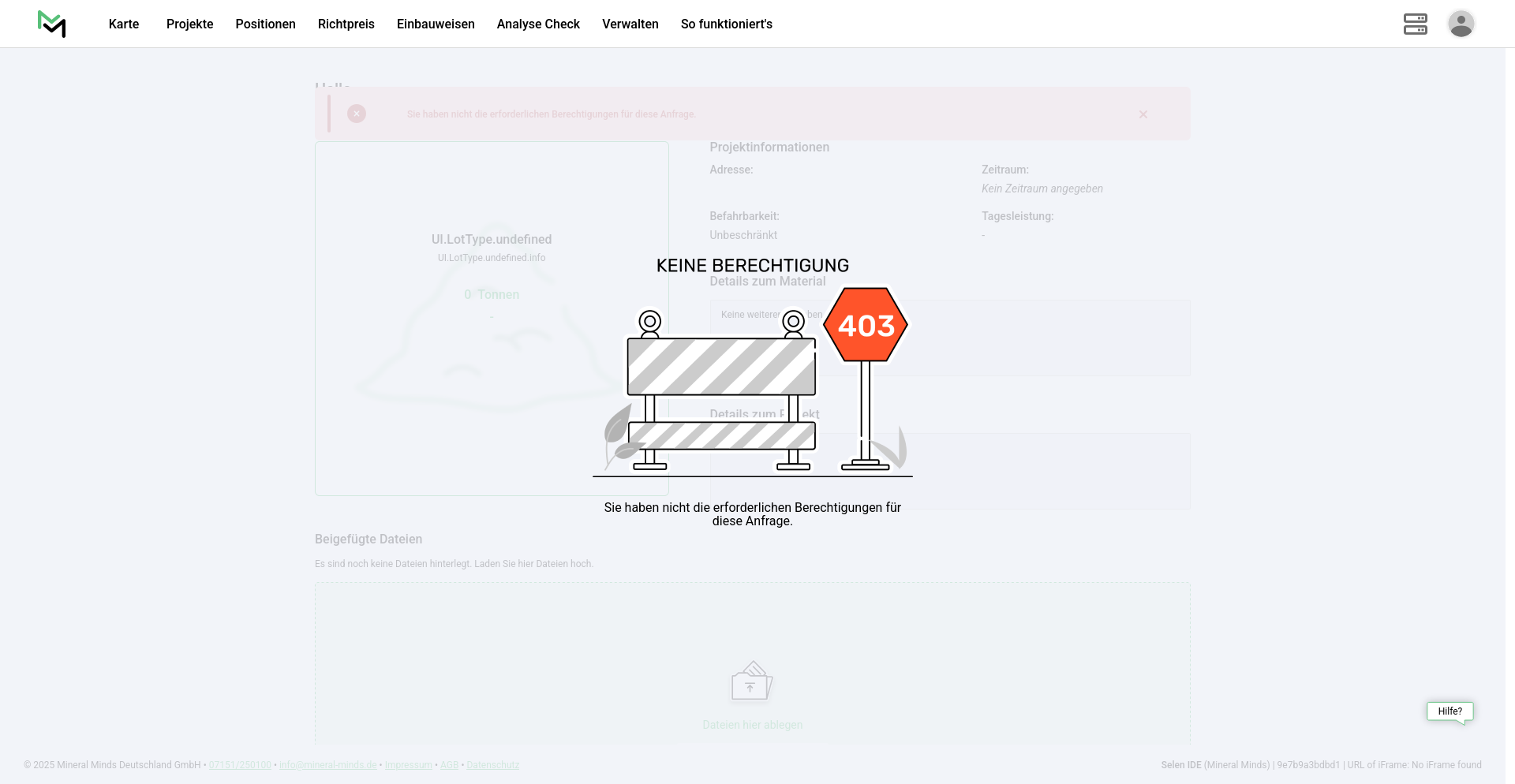Click the Hilfe? help button
The width and height of the screenshot is (1515, 784).
[1450, 711]
